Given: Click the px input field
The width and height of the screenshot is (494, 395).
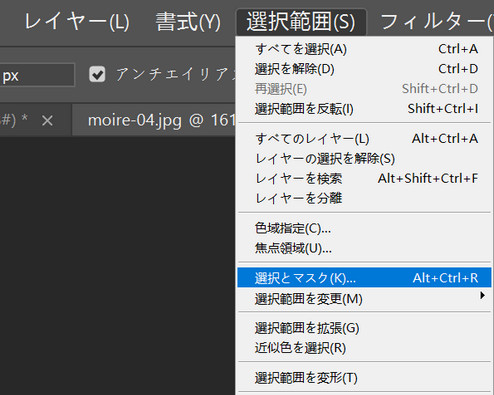Looking at the screenshot, I should pyautogui.click(x=37, y=75).
